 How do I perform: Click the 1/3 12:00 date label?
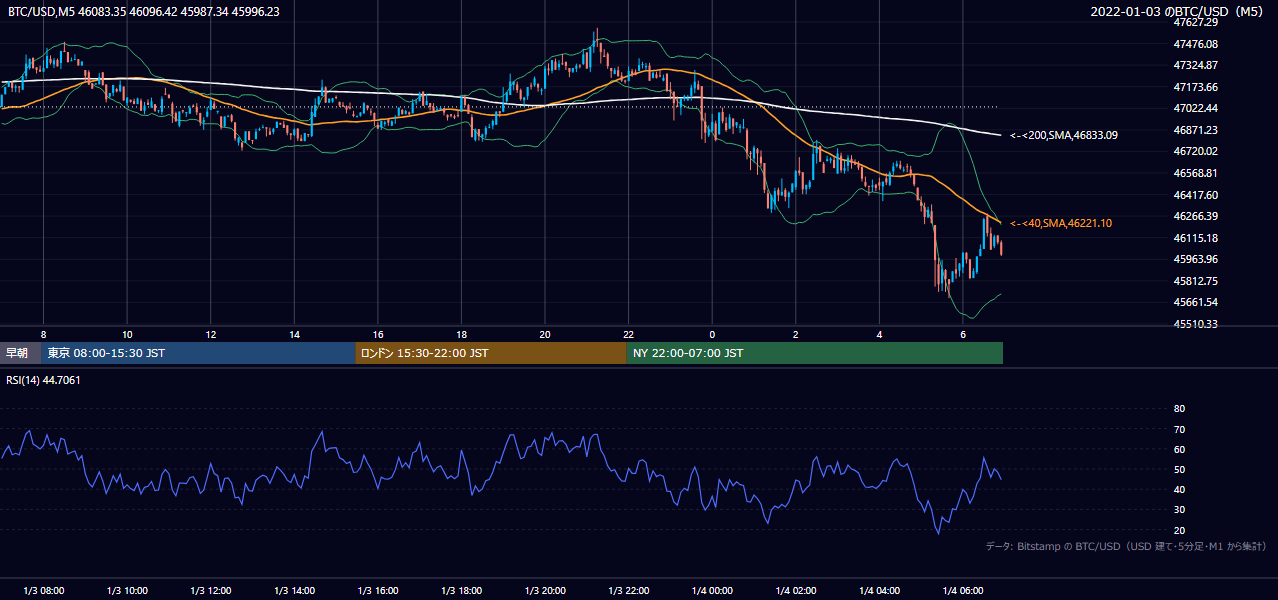[211, 591]
